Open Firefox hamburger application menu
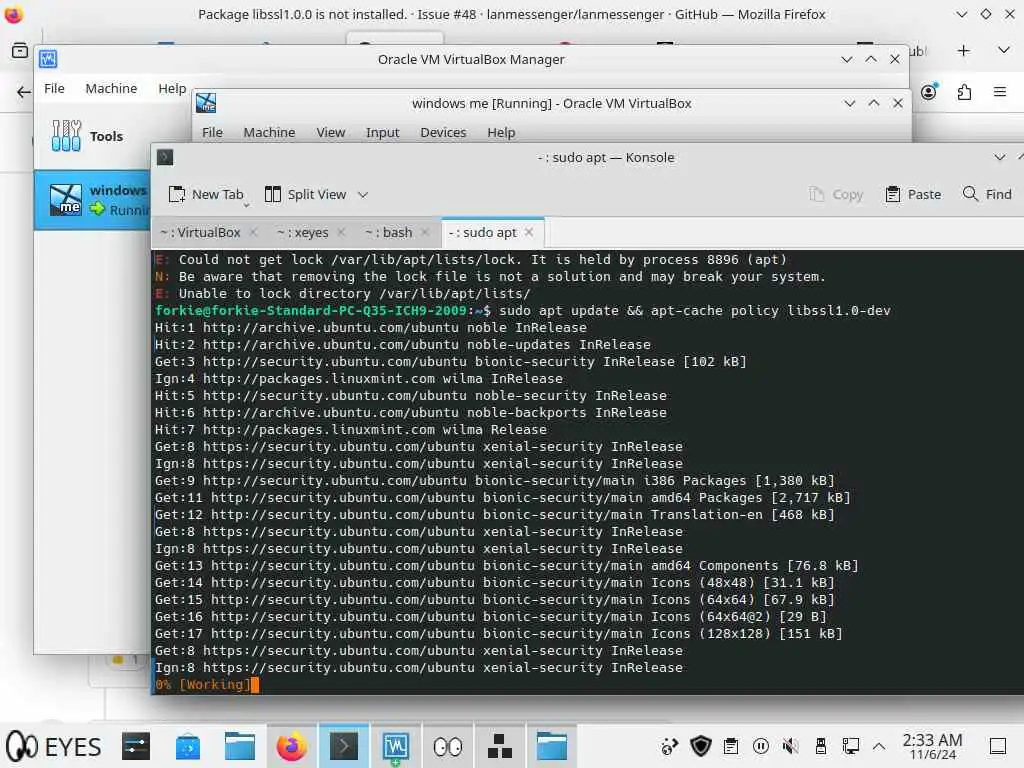Viewport: 1024px width, 768px height. pyautogui.click(x=999, y=92)
